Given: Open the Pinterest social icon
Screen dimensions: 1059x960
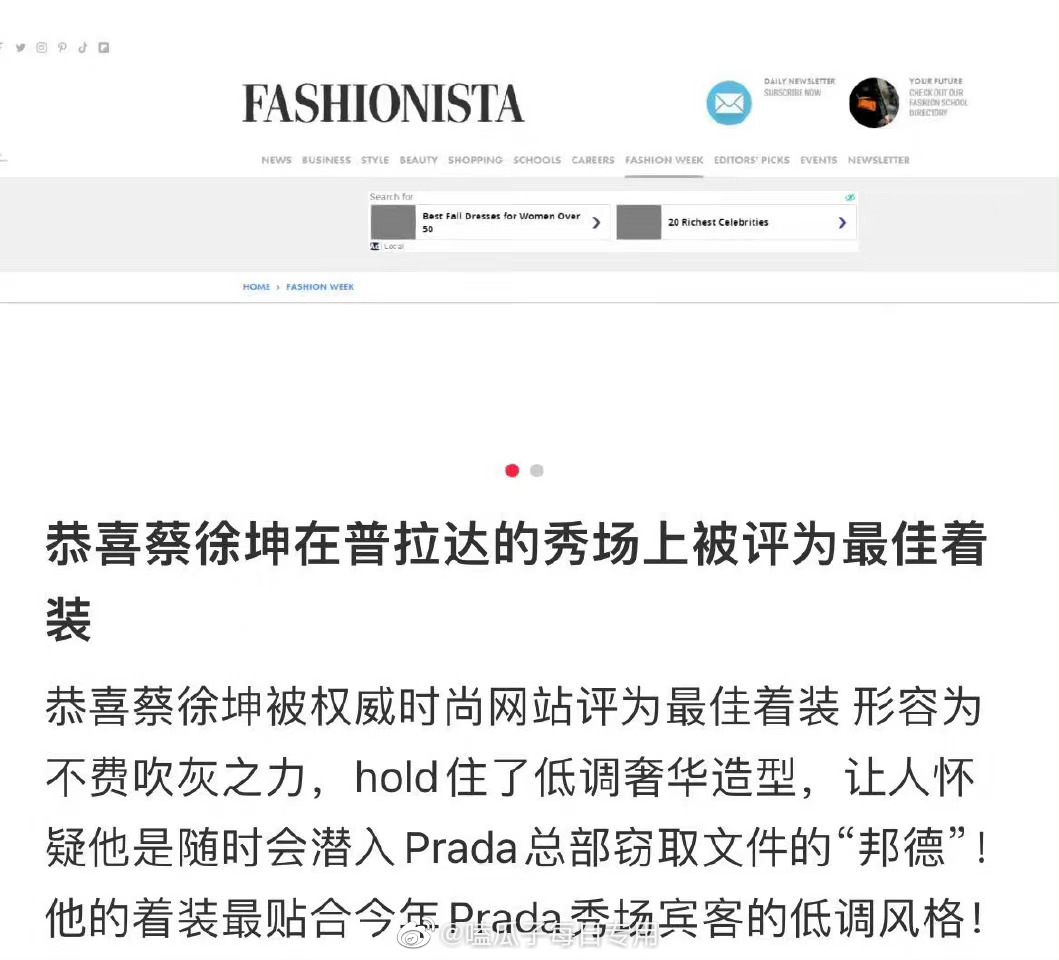Looking at the screenshot, I should pyautogui.click(x=62, y=47).
